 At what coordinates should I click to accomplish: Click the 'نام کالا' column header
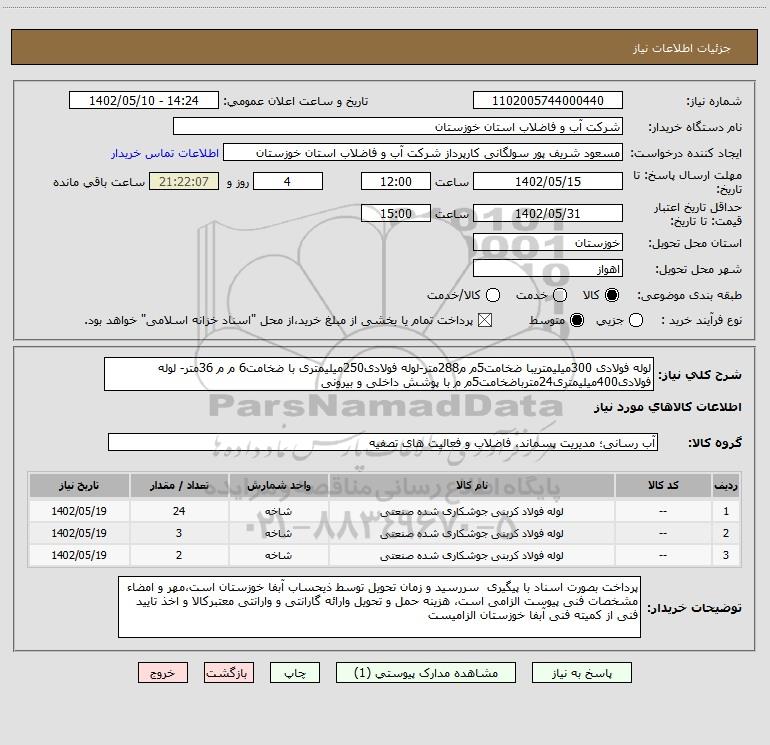click(x=471, y=485)
